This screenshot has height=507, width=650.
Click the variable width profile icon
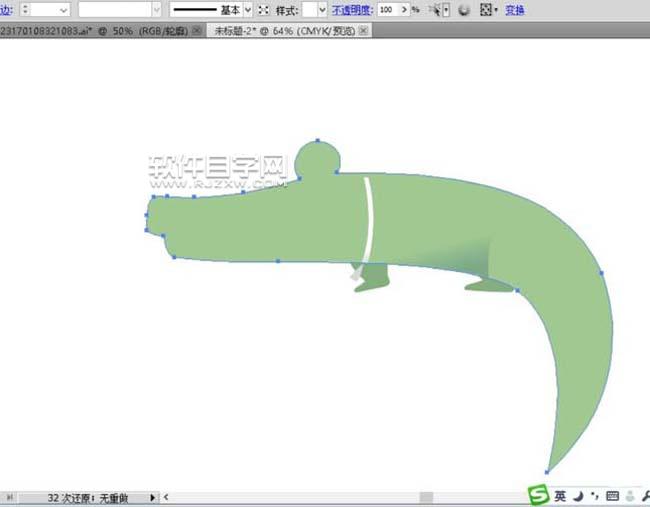(x=264, y=9)
